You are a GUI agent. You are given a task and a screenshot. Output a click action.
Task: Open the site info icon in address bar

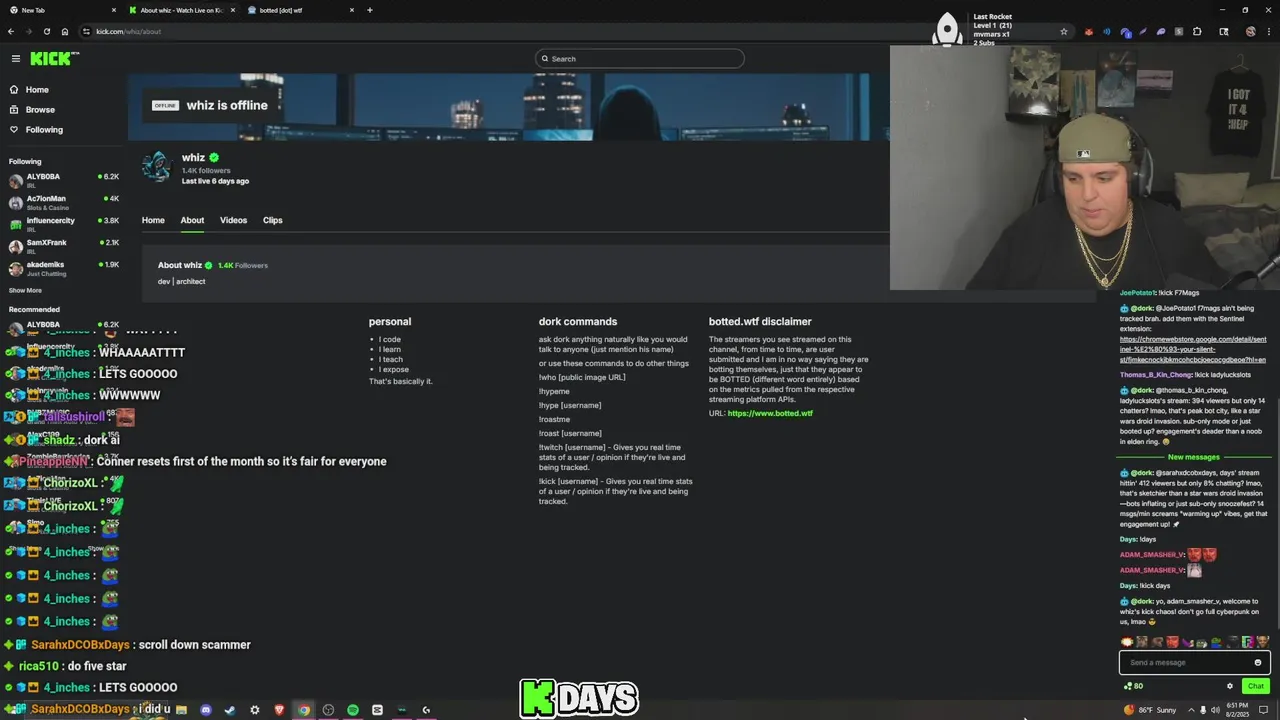[x=86, y=32]
